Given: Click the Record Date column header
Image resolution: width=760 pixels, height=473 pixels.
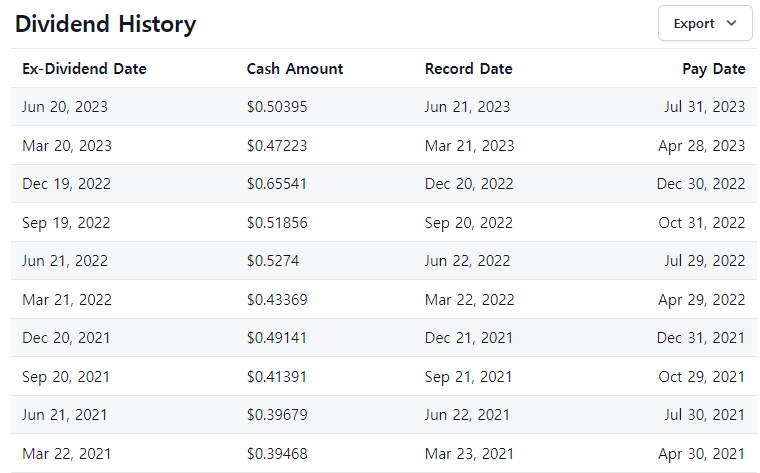Looking at the screenshot, I should 469,69.
